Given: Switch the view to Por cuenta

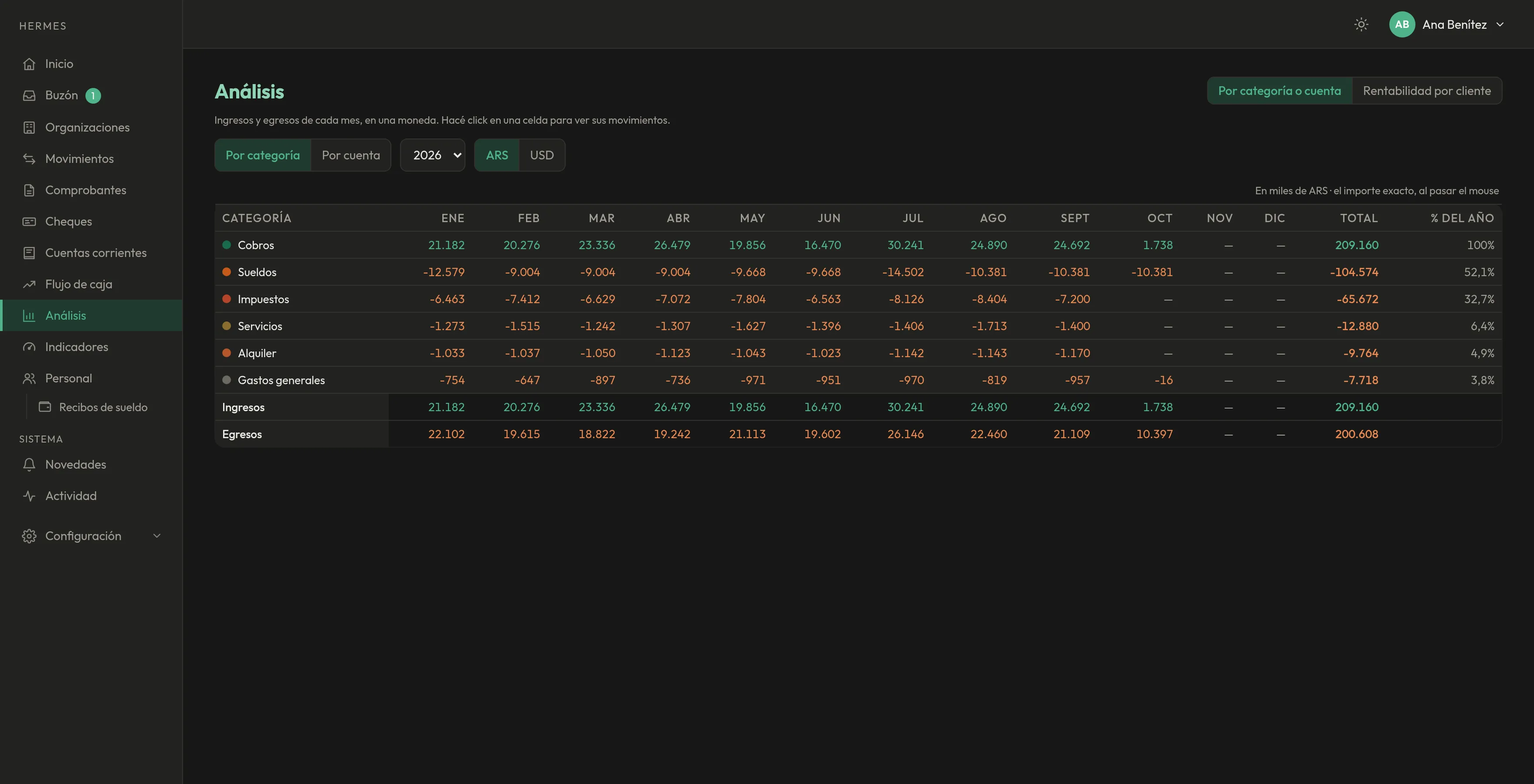Looking at the screenshot, I should pos(351,155).
